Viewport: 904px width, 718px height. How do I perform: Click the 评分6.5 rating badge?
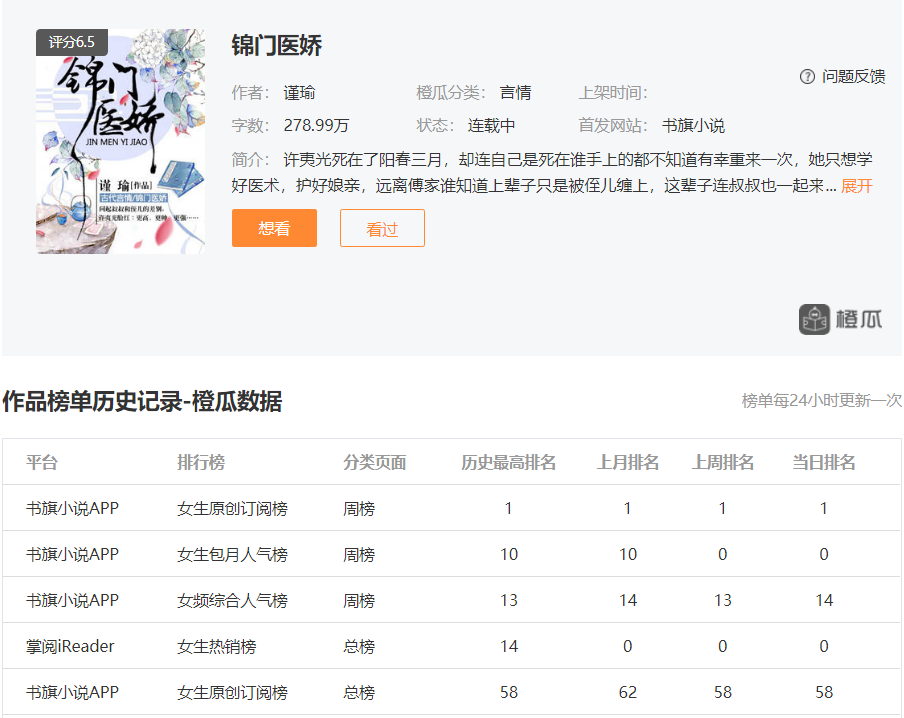[71, 42]
